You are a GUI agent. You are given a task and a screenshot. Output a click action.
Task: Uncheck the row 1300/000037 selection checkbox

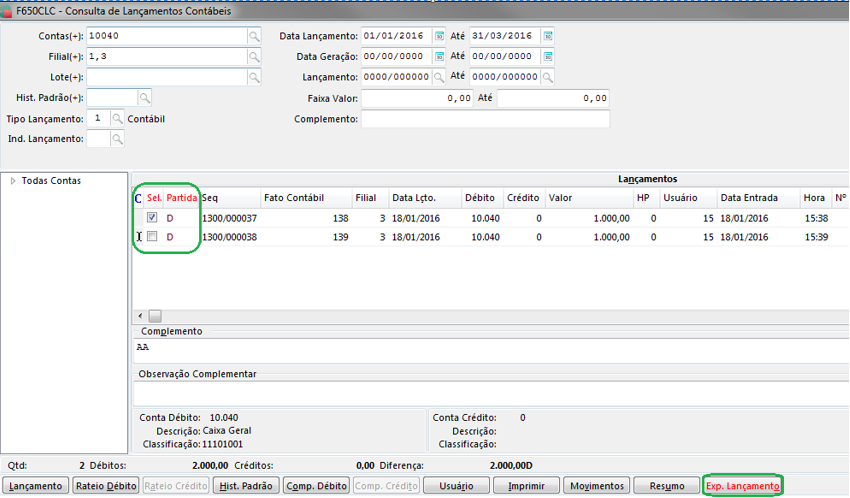(152, 217)
